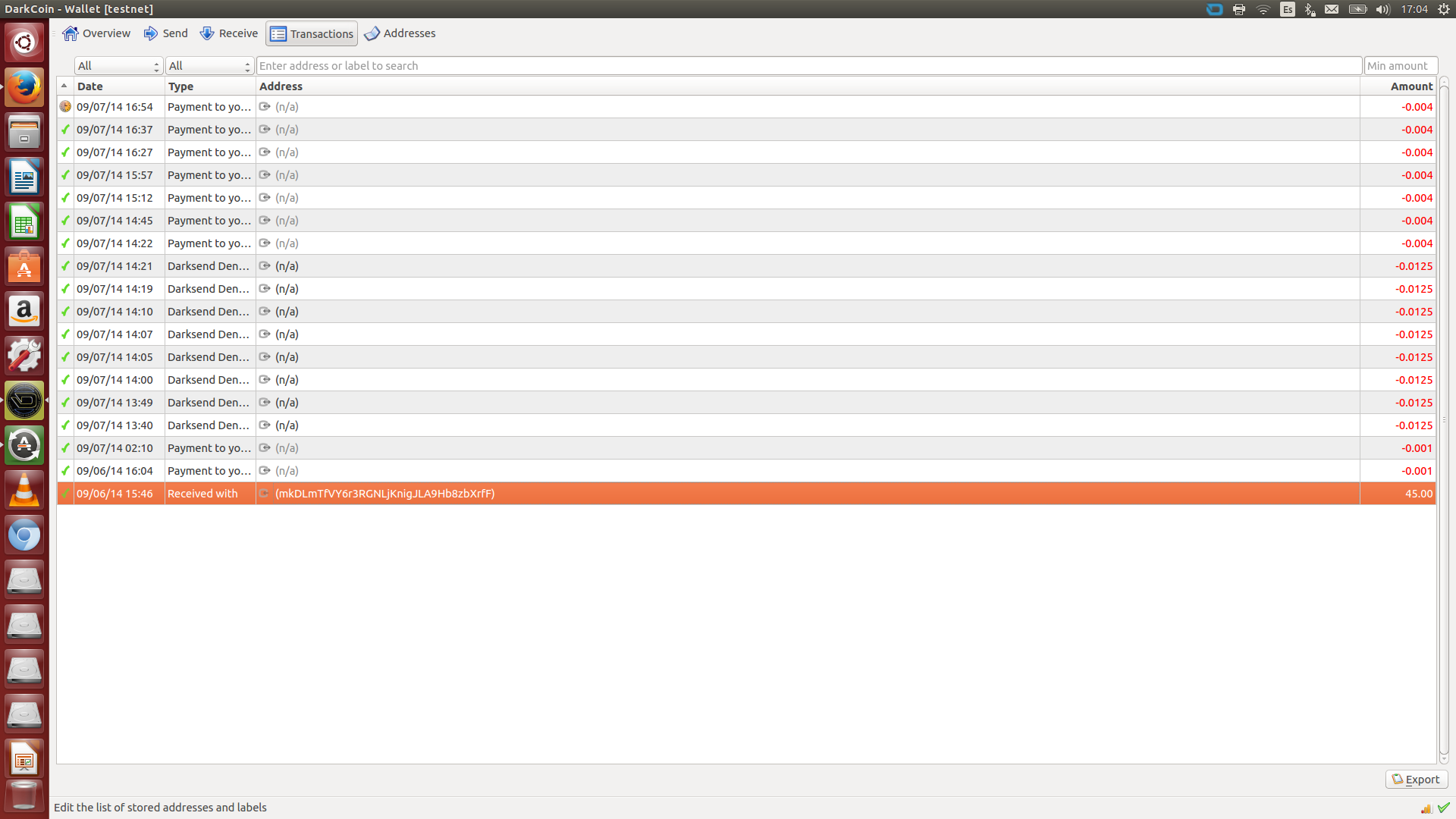The height and width of the screenshot is (819, 1456).
Task: Open the system session gear menu
Action: (1444, 9)
